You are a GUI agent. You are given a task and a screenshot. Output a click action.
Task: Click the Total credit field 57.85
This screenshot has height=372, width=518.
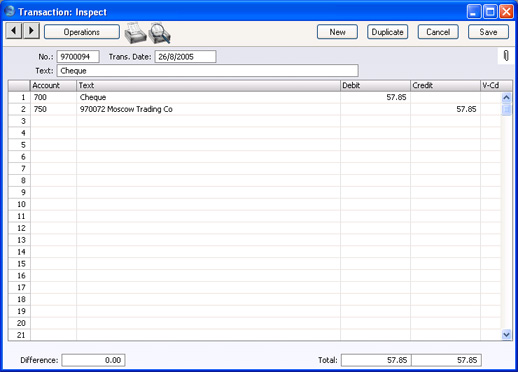point(447,360)
